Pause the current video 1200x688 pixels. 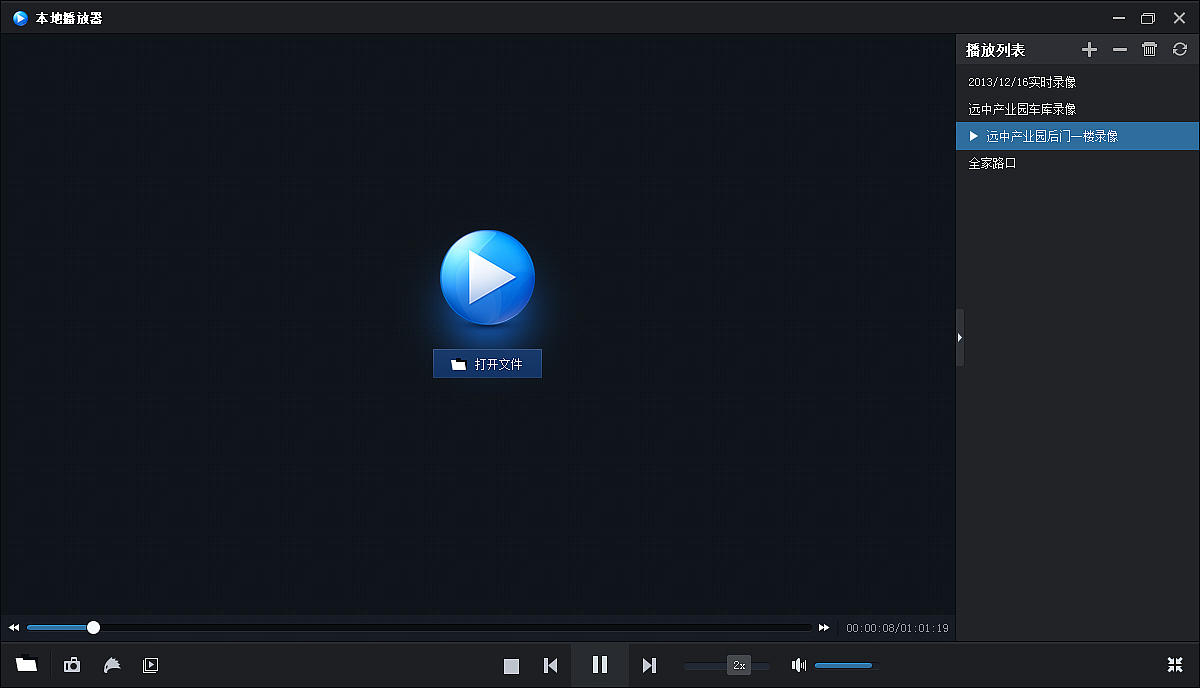600,665
